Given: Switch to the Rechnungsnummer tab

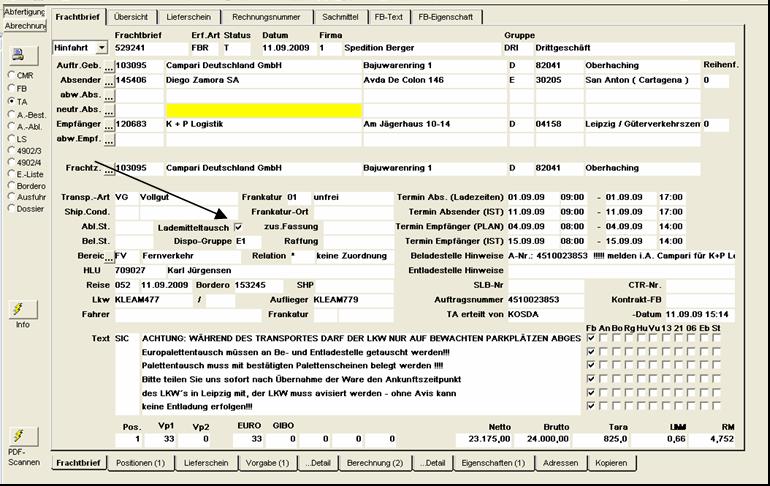Looking at the screenshot, I should [266, 17].
